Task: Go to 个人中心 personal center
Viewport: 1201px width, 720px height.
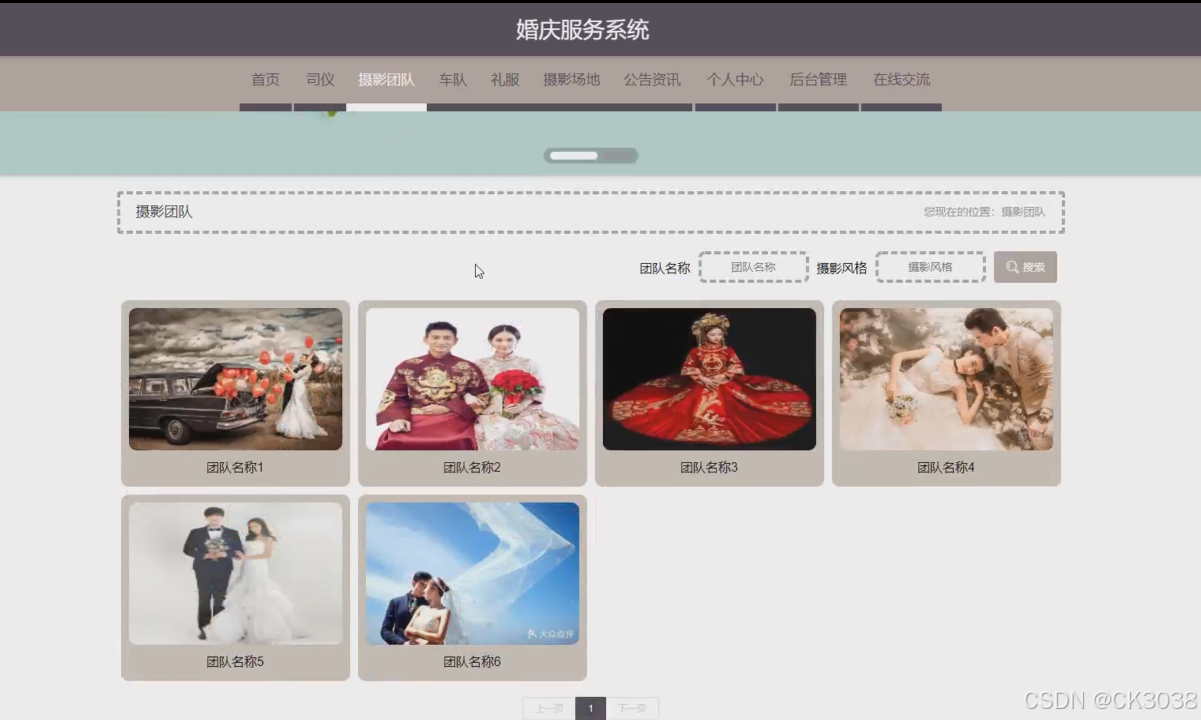Action: click(734, 79)
